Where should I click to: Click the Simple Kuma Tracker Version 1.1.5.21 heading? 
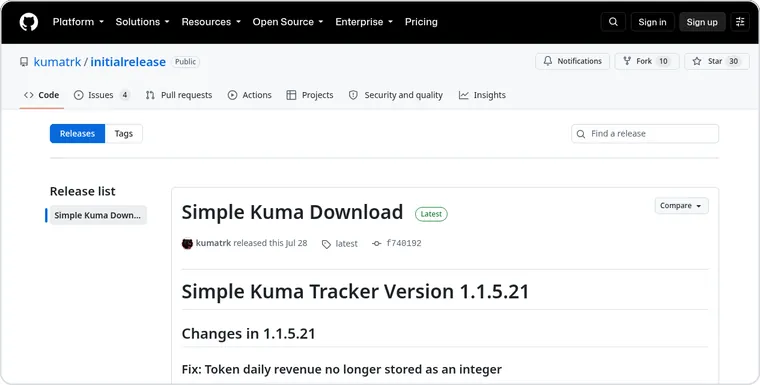[x=355, y=291]
